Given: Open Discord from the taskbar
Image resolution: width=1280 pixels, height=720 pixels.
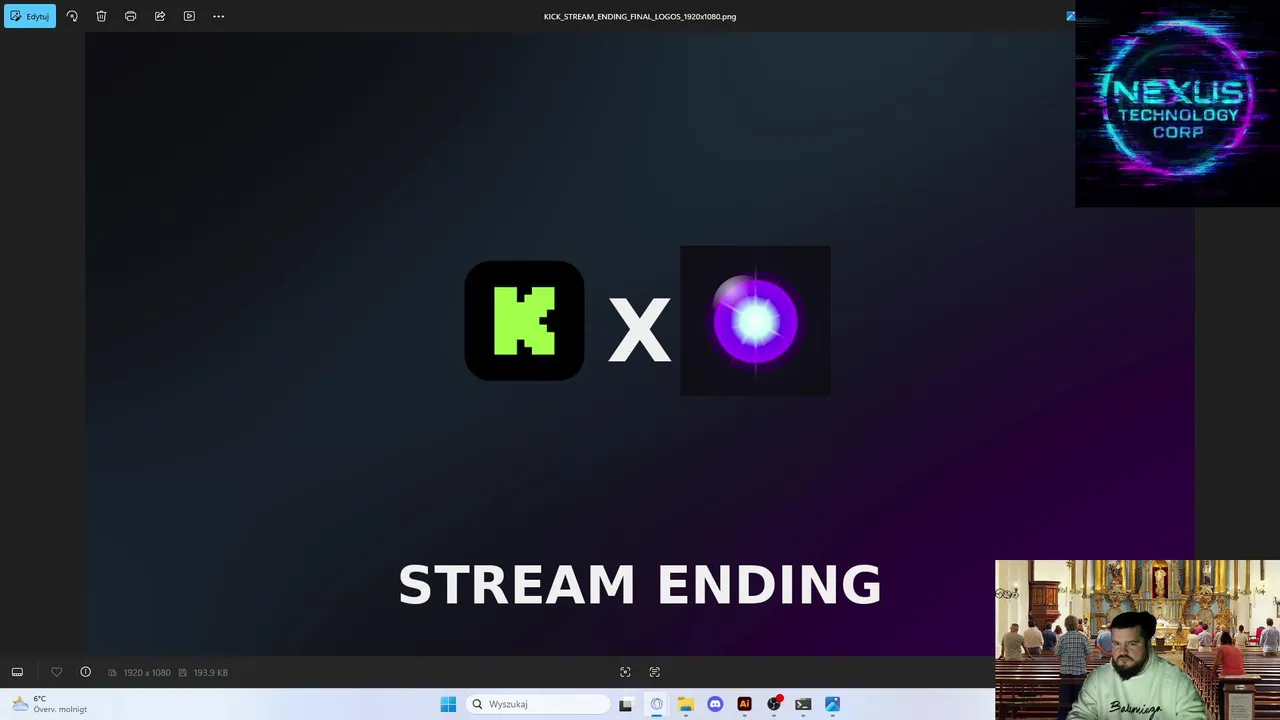Looking at the screenshot, I should [x=715, y=704].
